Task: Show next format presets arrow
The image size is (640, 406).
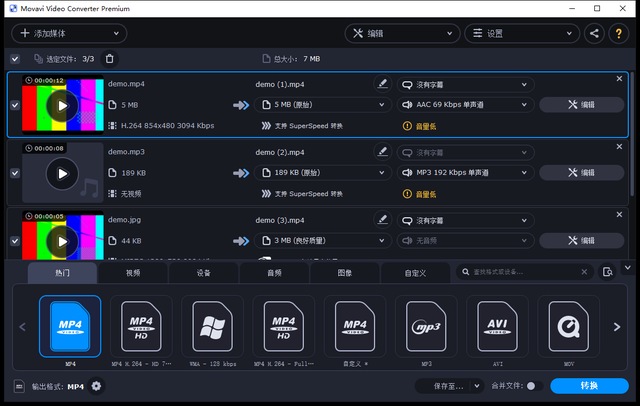Action: [617, 327]
